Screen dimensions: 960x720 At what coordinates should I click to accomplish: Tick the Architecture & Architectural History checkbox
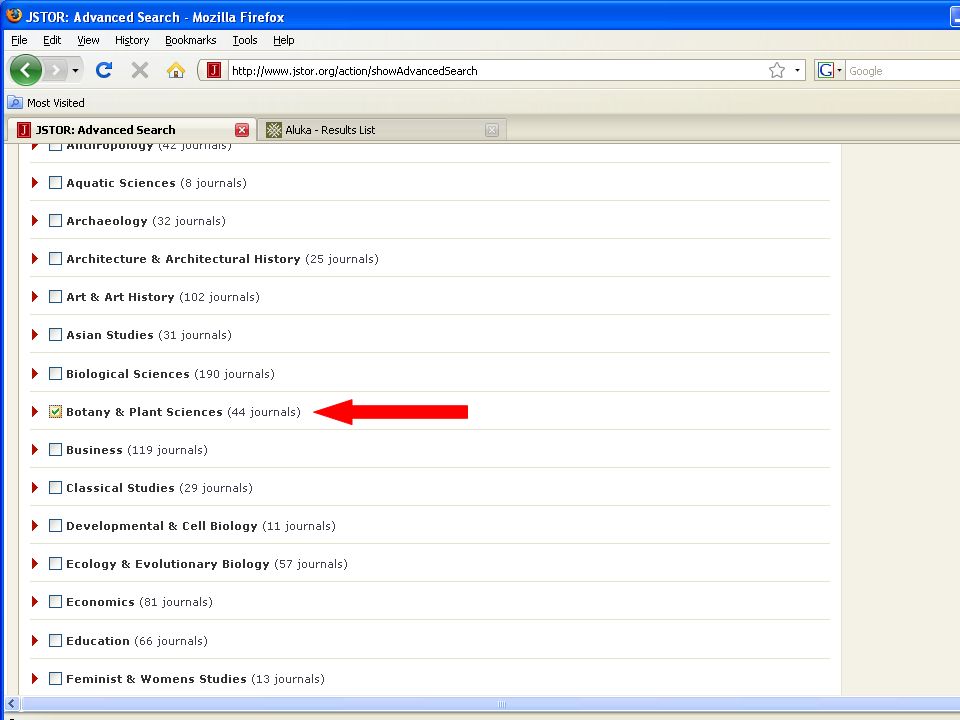(55, 258)
